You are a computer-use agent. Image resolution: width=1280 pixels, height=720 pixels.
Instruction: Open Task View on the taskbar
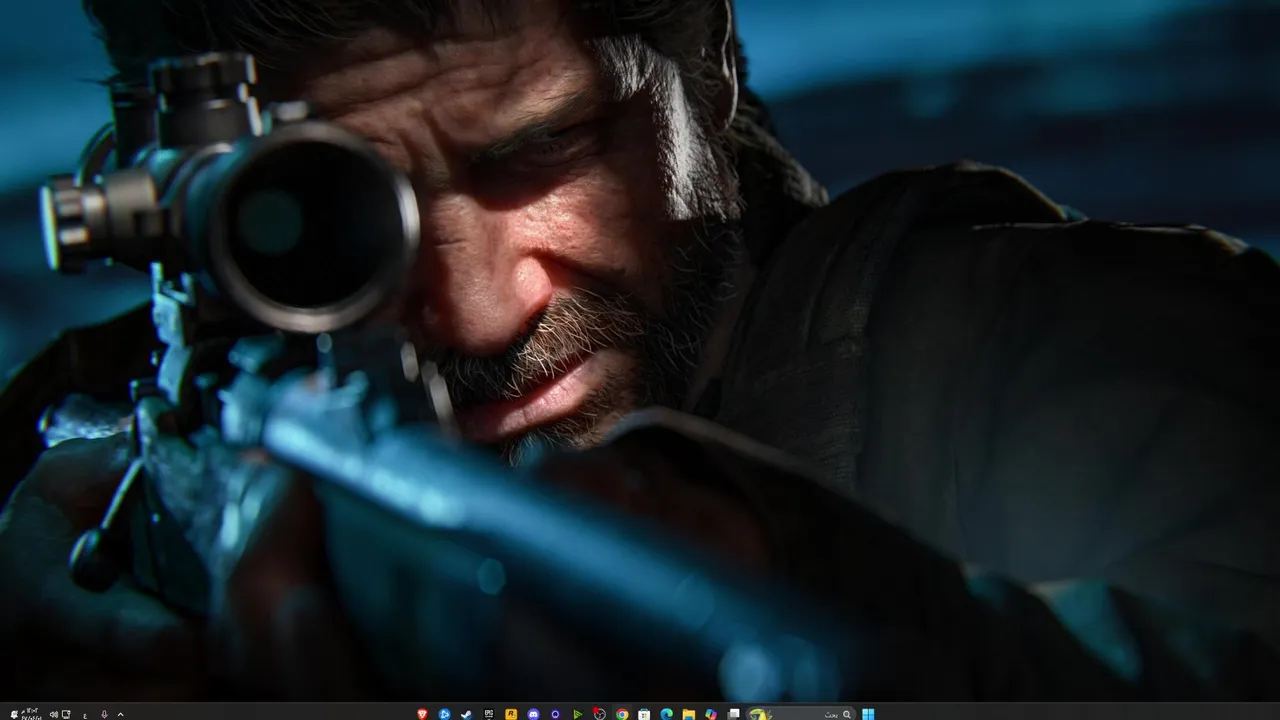(734, 714)
